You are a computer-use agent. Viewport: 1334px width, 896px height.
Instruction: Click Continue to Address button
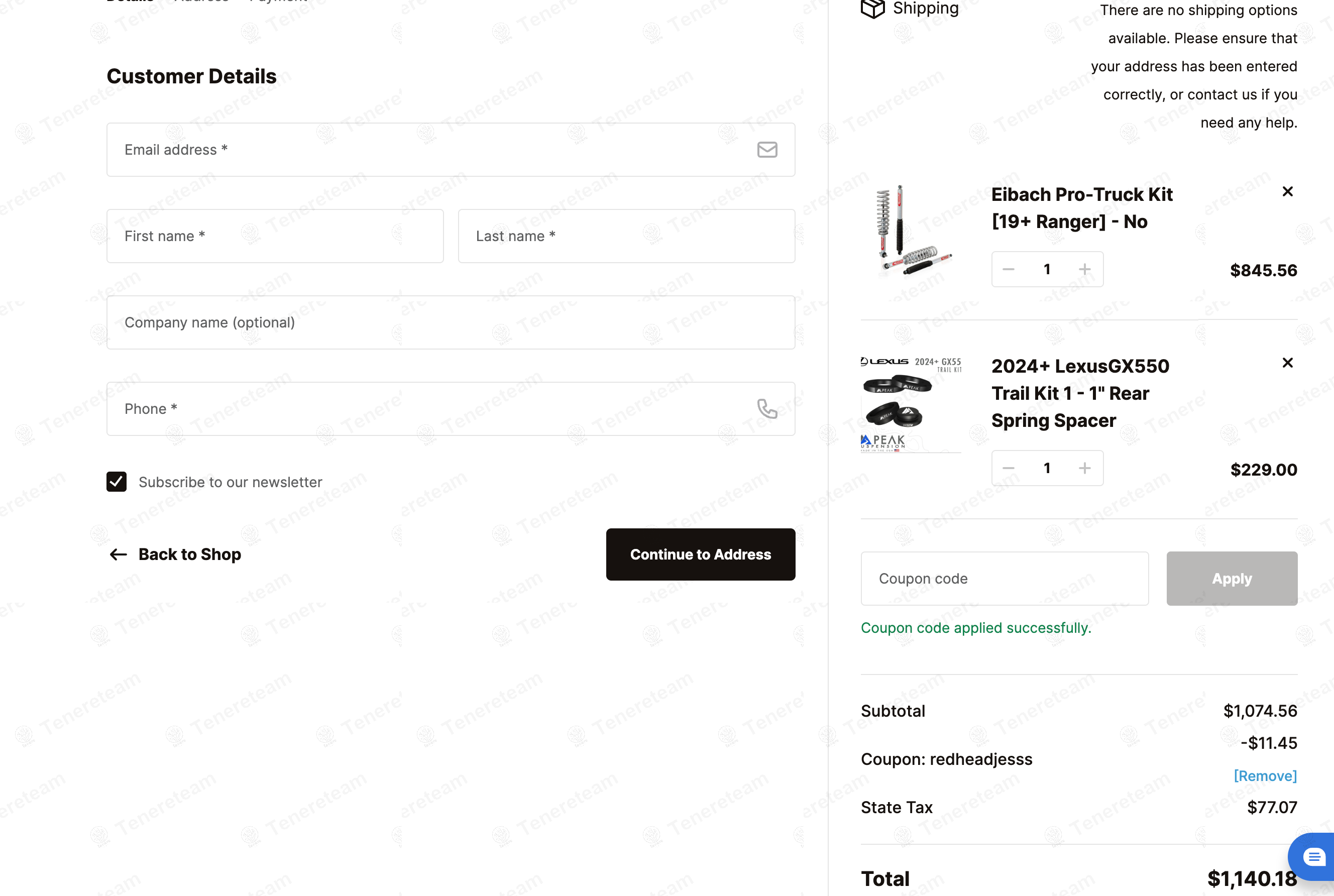[700, 554]
